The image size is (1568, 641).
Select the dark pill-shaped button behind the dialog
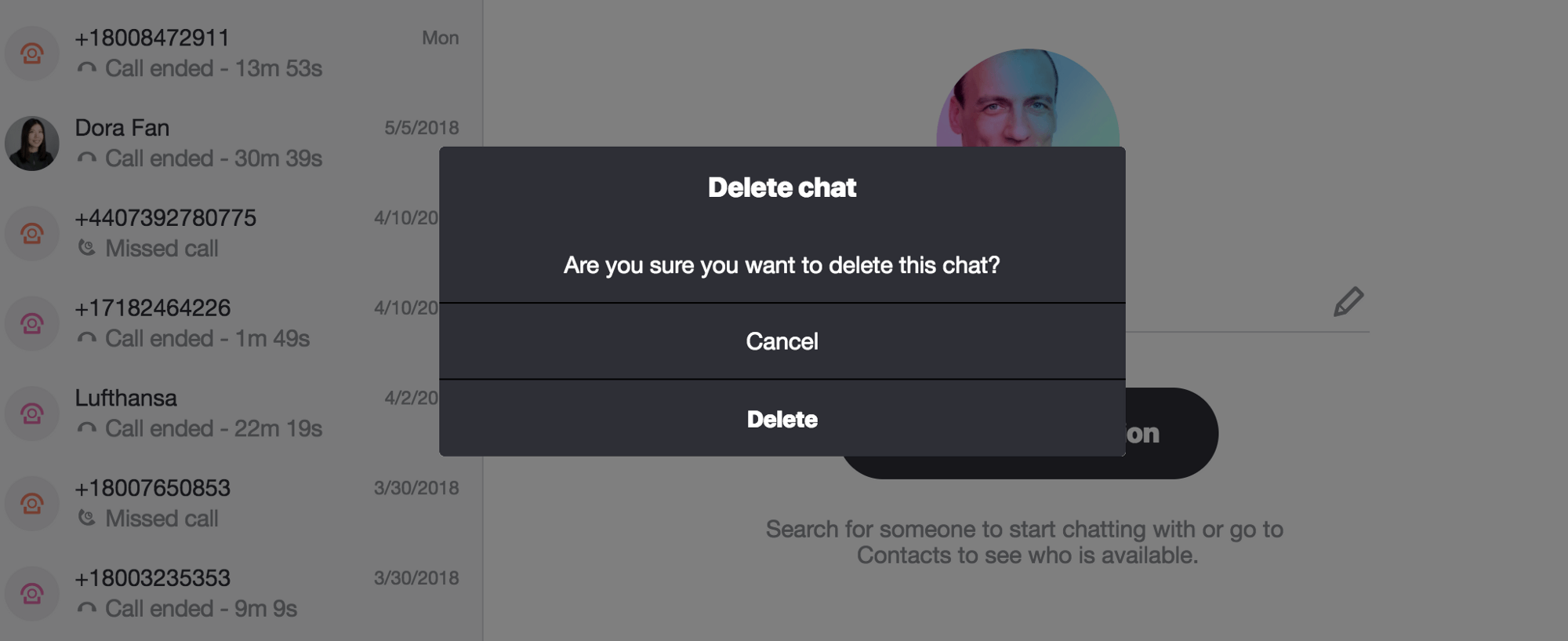[1171, 433]
